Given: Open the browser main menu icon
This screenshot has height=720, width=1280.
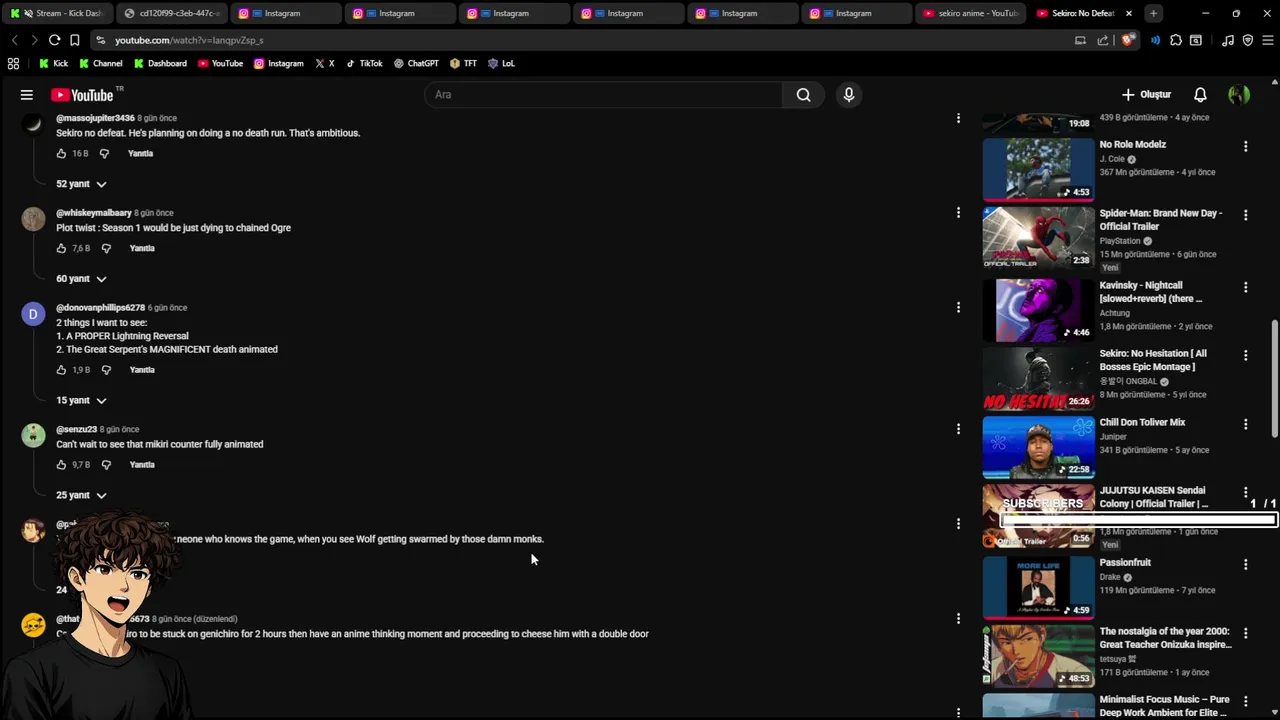Looking at the screenshot, I should click(x=1268, y=40).
